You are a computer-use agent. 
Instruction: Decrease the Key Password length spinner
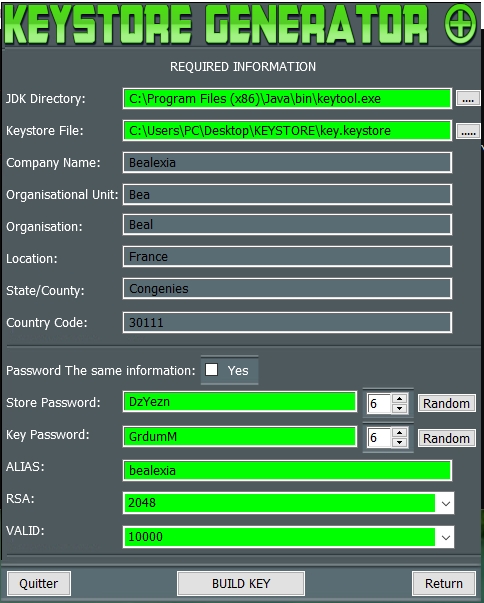(400, 443)
